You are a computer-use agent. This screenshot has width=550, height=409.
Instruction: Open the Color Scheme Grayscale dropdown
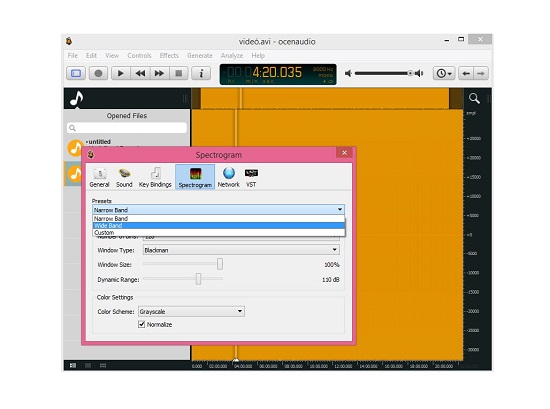click(191, 311)
